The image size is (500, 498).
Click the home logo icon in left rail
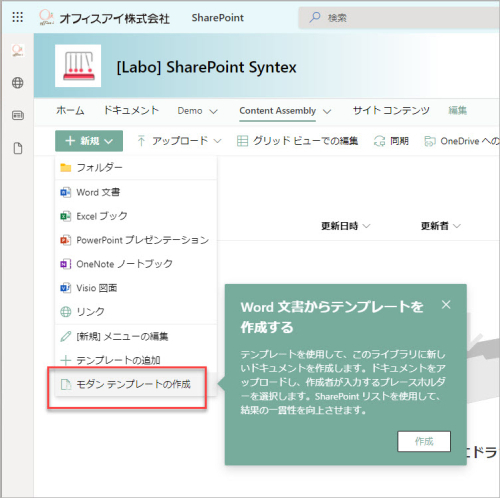coord(18,50)
